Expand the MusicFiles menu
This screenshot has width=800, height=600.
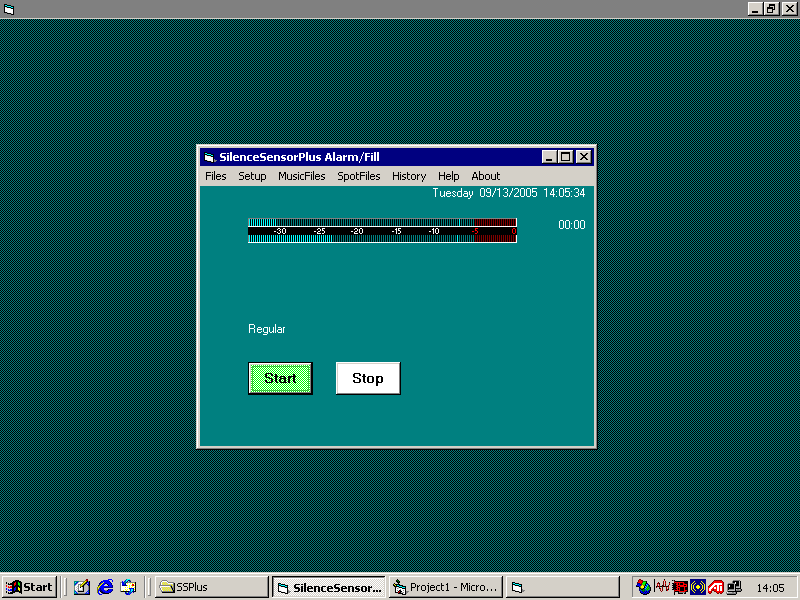click(302, 176)
